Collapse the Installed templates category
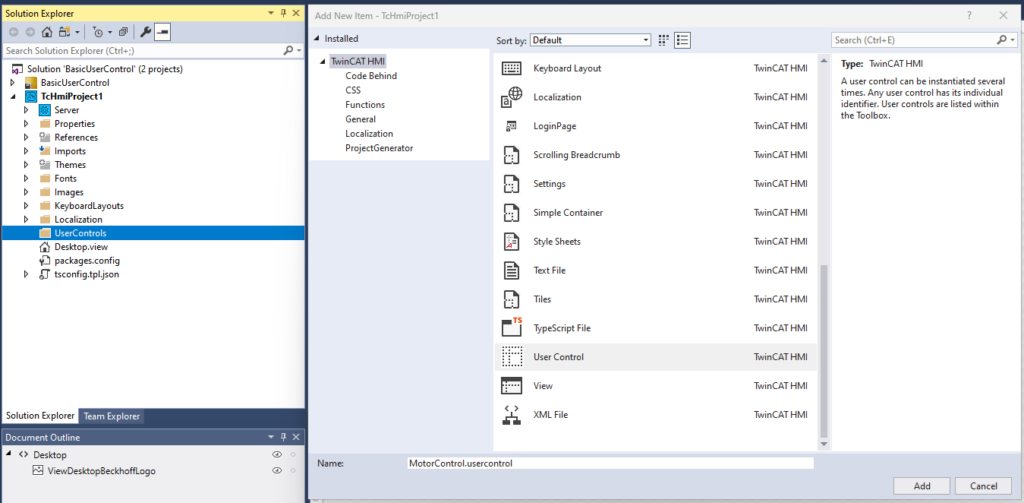The height and width of the screenshot is (503, 1024). coord(317,39)
